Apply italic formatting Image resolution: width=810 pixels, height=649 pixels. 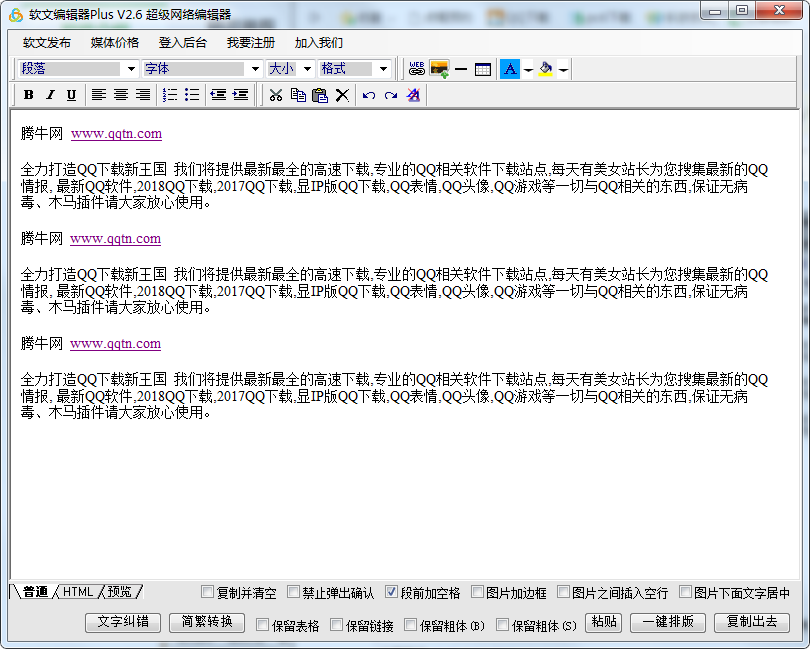click(x=50, y=95)
